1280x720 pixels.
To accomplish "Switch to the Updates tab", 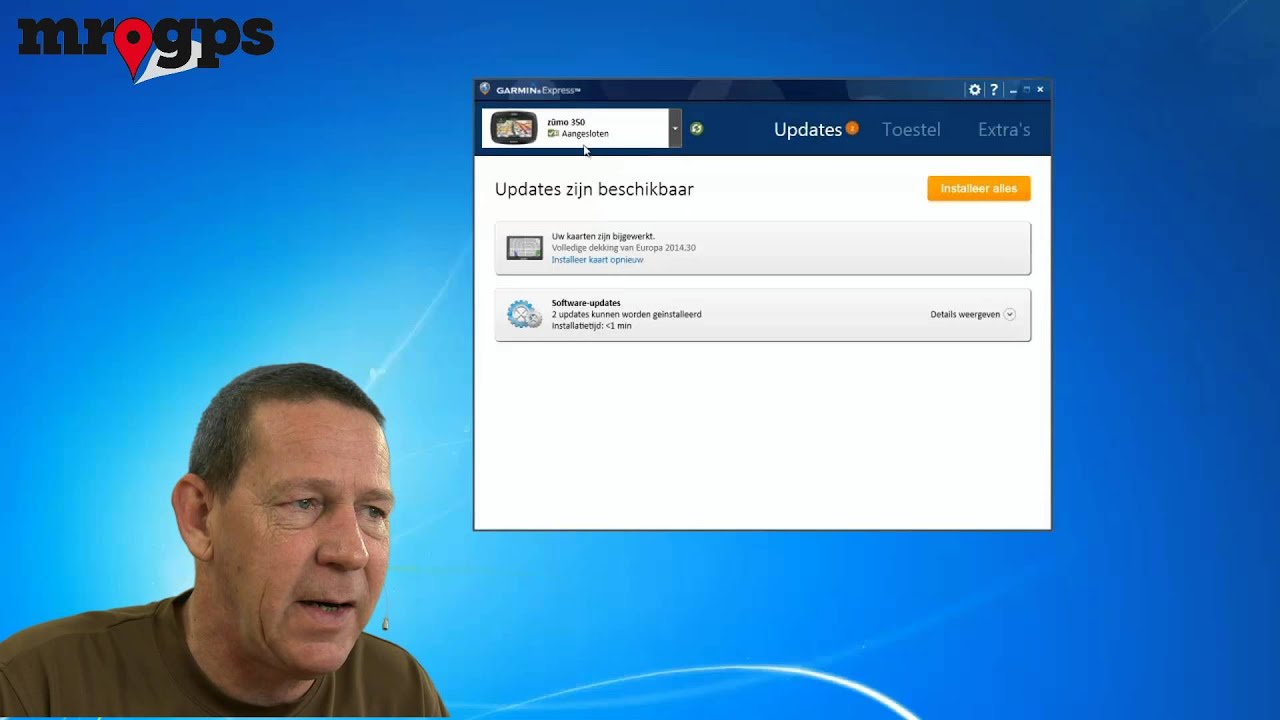I will coord(808,130).
